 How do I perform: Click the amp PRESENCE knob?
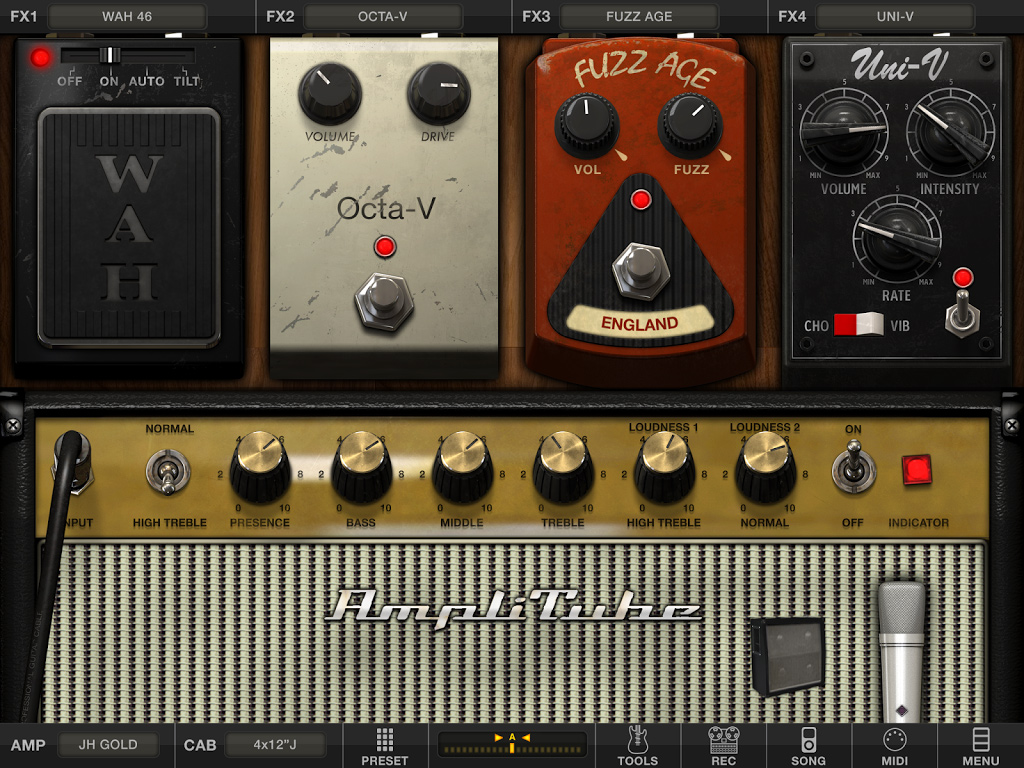[260, 466]
